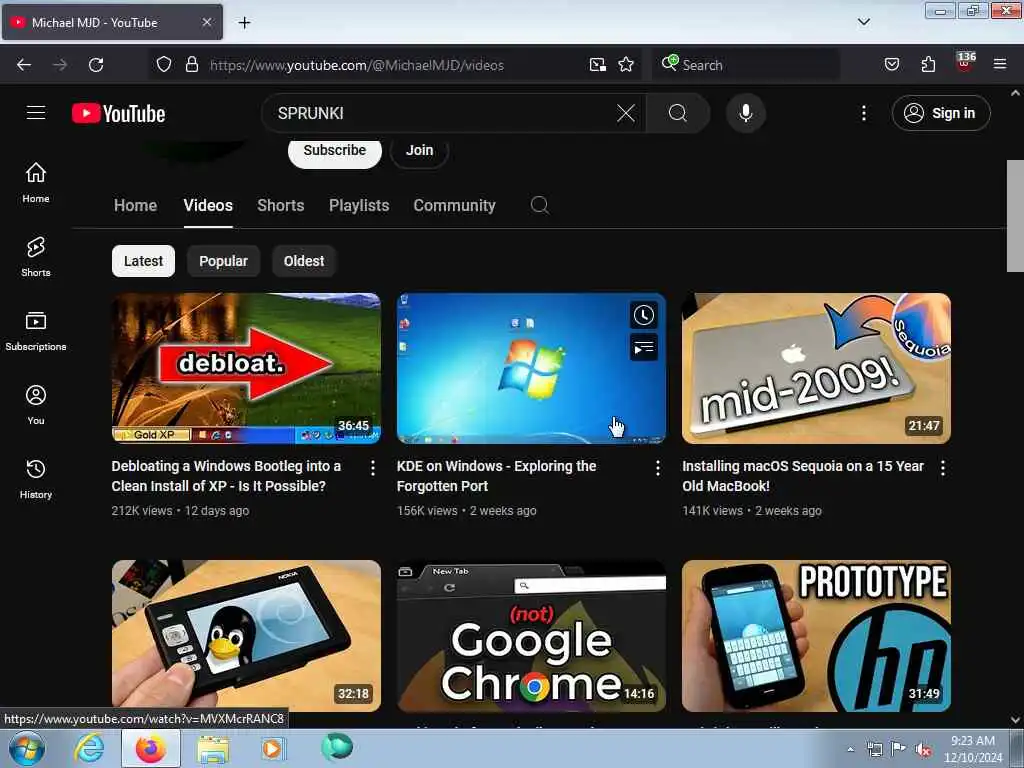Switch to the channel Shorts tab
1024x768 pixels.
[281, 206]
